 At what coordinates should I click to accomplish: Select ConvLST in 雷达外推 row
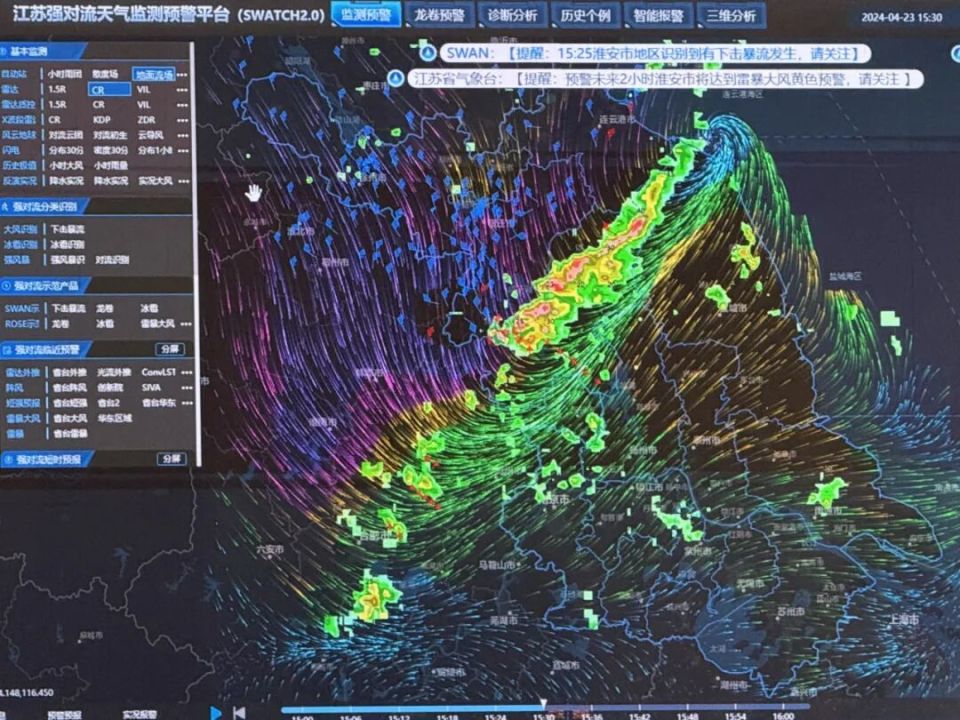tap(159, 372)
